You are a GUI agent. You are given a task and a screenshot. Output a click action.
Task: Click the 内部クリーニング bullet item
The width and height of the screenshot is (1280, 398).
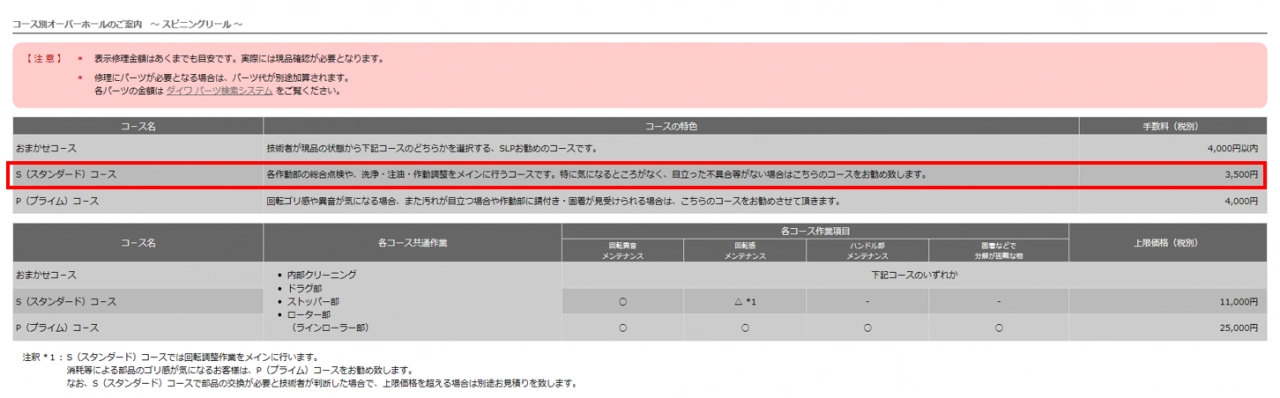pyautogui.click(x=321, y=274)
